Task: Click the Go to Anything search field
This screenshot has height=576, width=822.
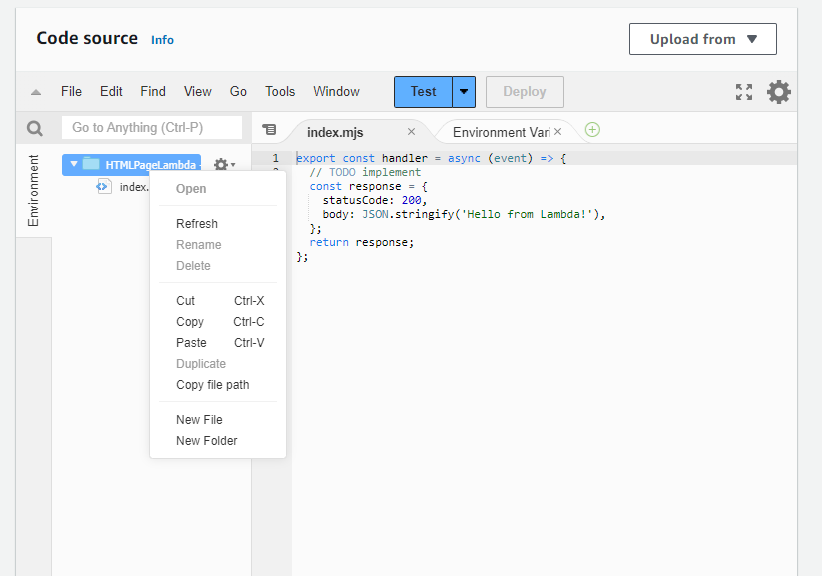Action: click(x=152, y=128)
